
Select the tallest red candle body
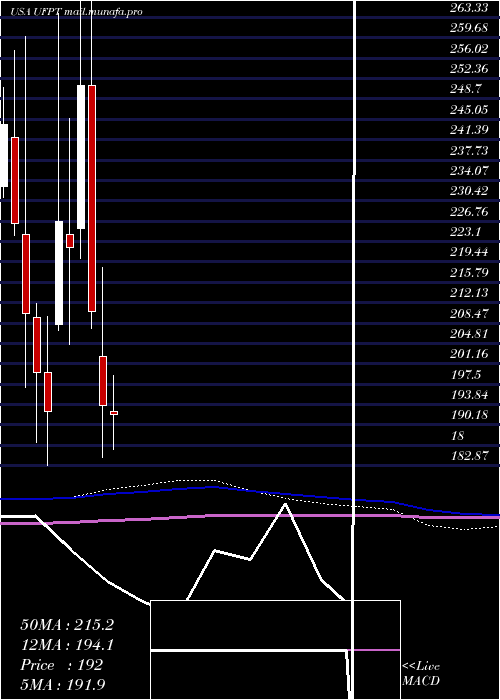pyautogui.click(x=92, y=198)
